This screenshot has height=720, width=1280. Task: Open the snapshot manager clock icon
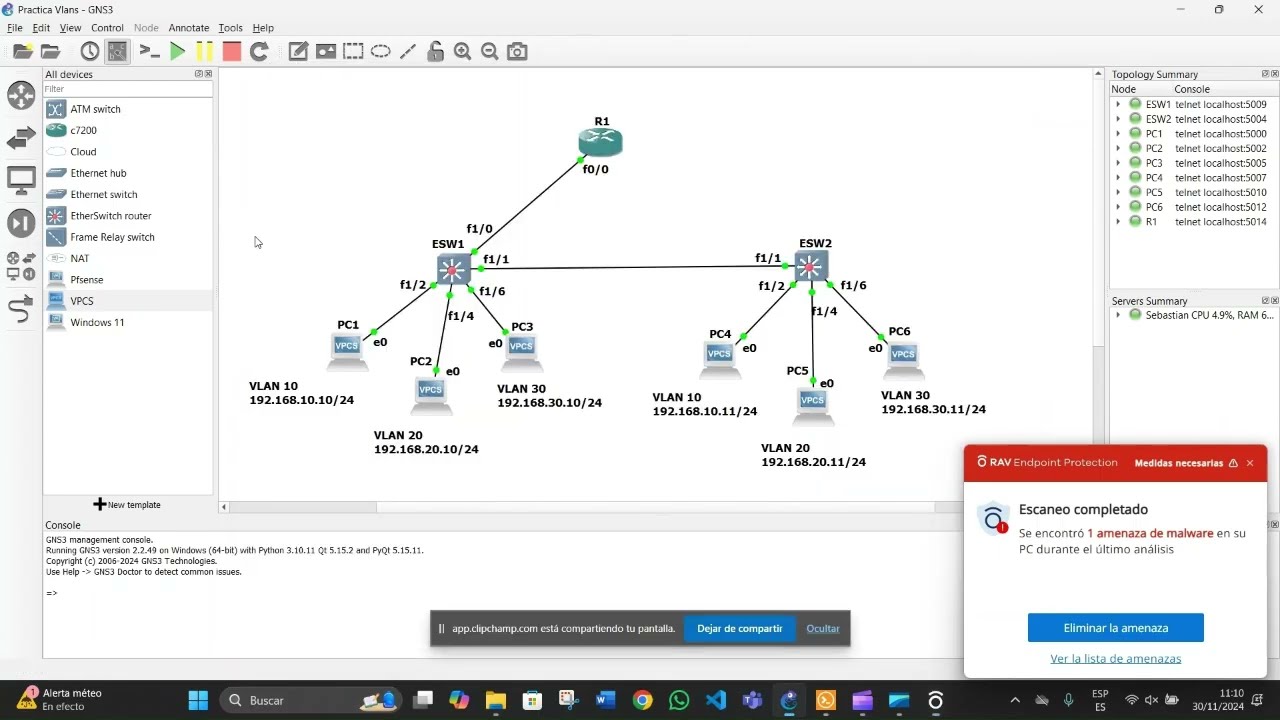[x=90, y=51]
